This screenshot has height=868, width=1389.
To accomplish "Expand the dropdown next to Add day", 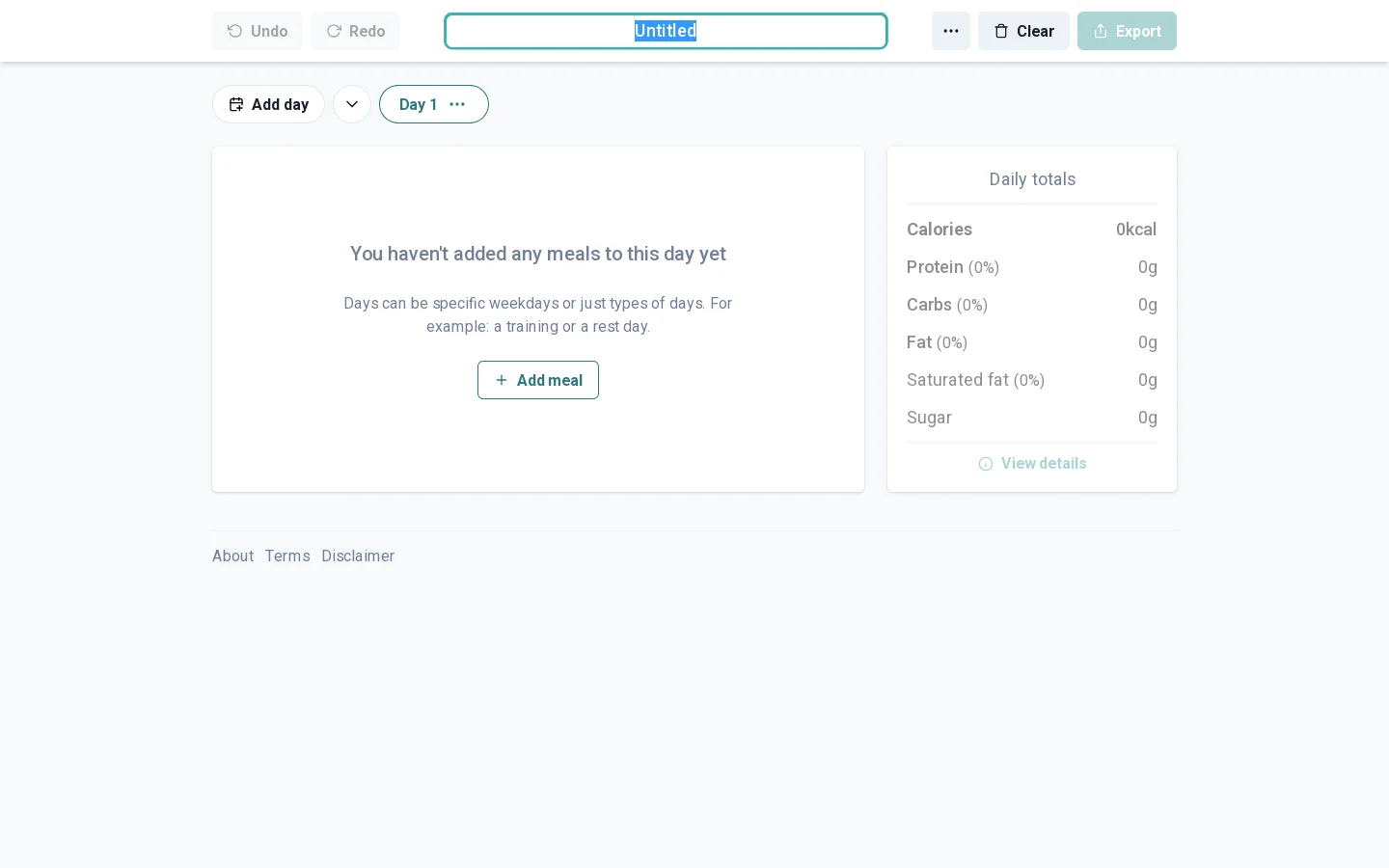I will coord(352,104).
